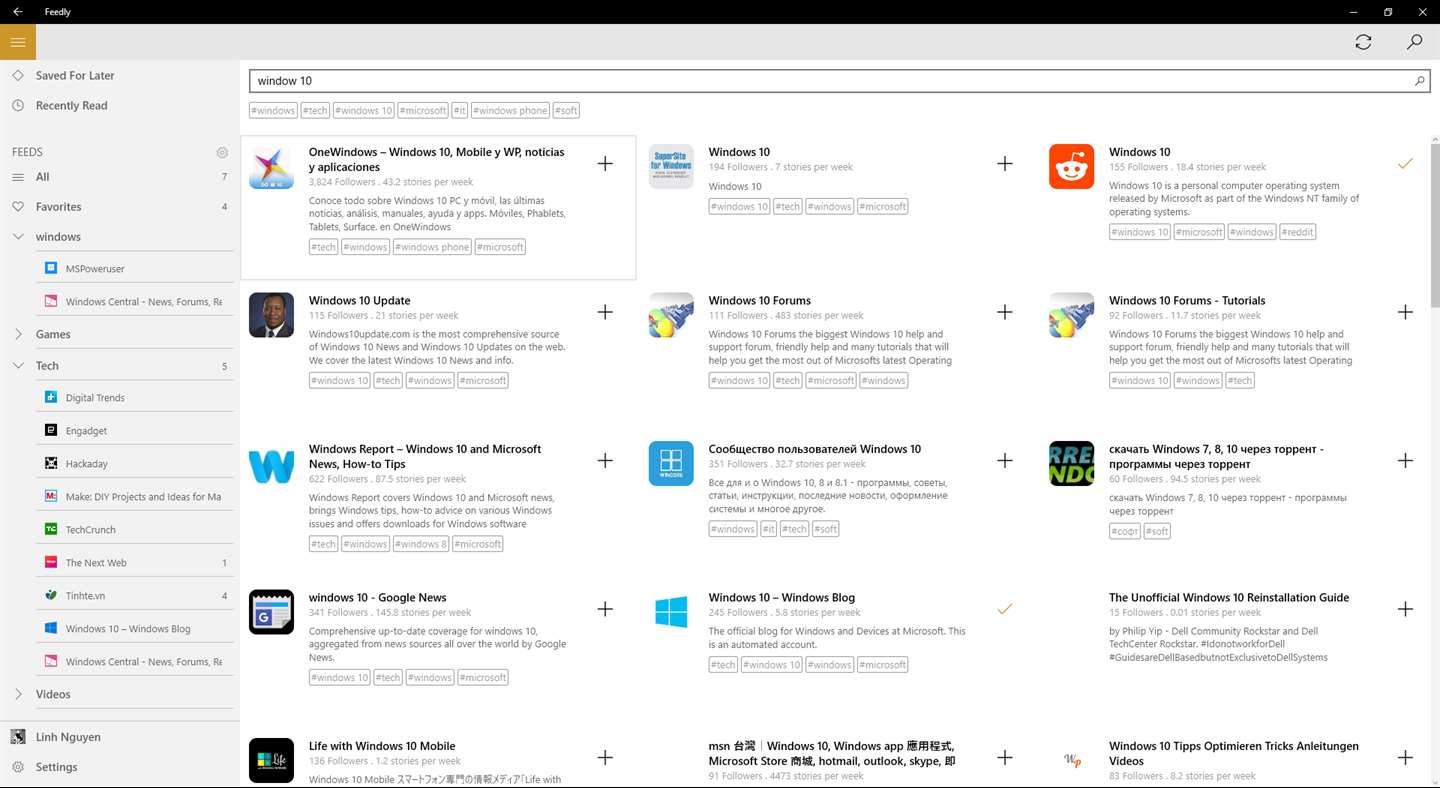1440x788 pixels.
Task: Add windows 10 - Google News feed
Action: pos(605,609)
